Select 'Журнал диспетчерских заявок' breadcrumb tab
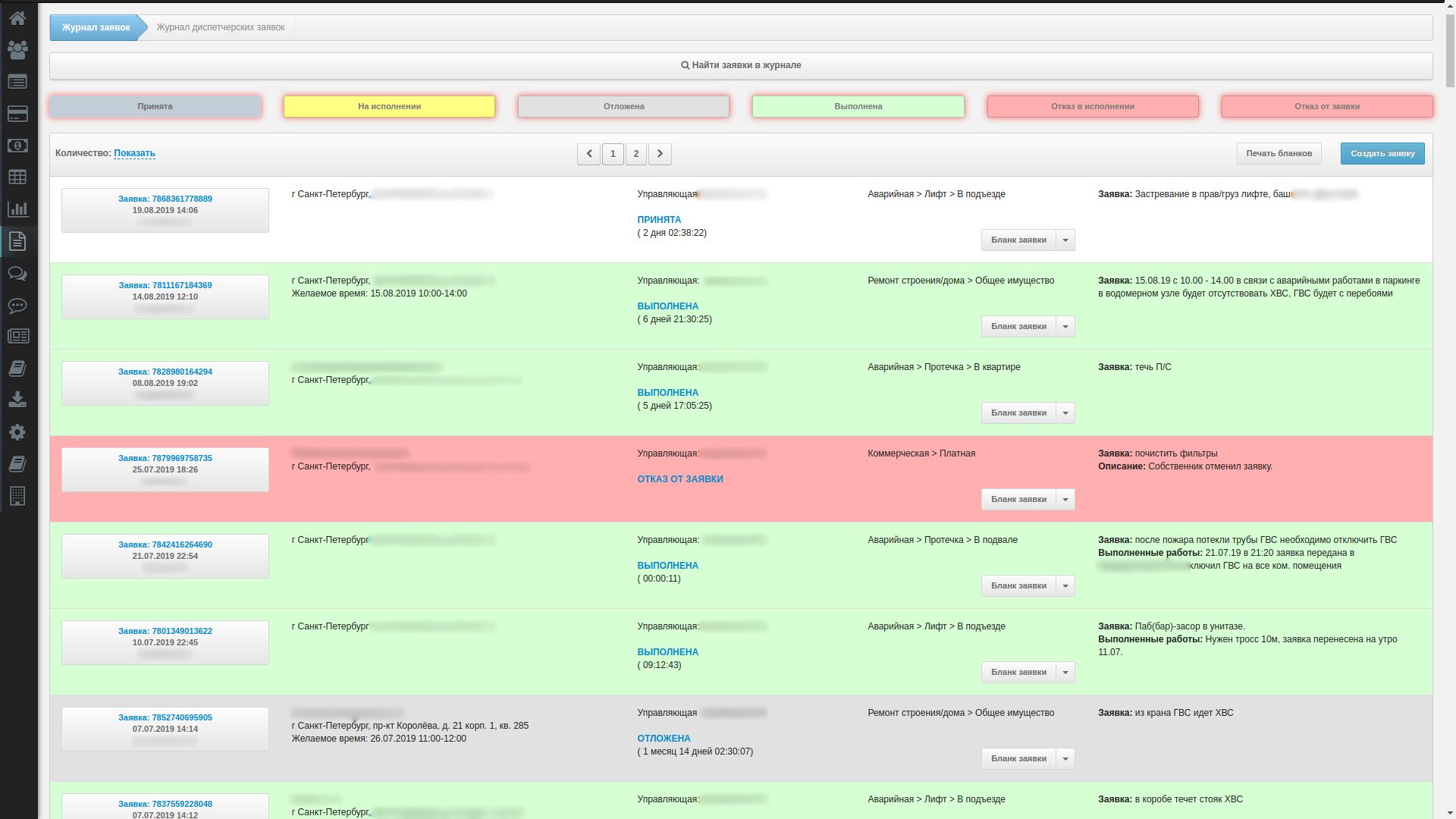The width and height of the screenshot is (1456, 819). [x=220, y=28]
